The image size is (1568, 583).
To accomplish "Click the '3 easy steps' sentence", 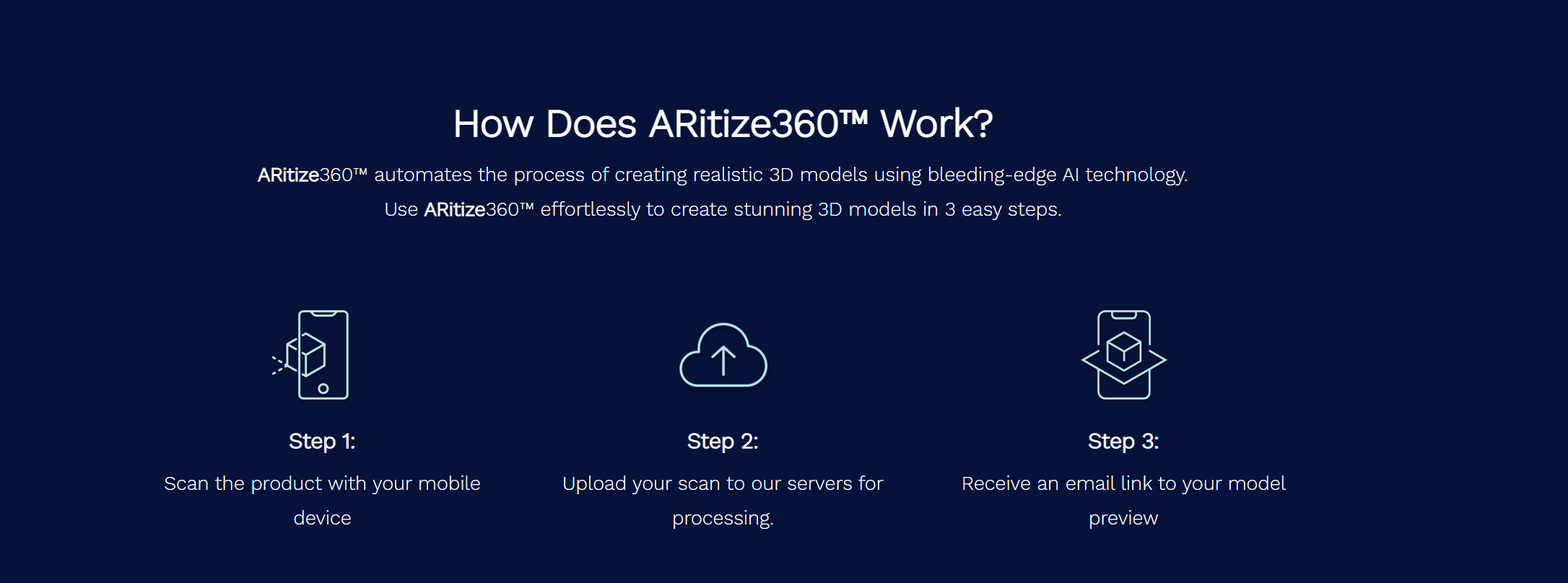I will [x=723, y=209].
